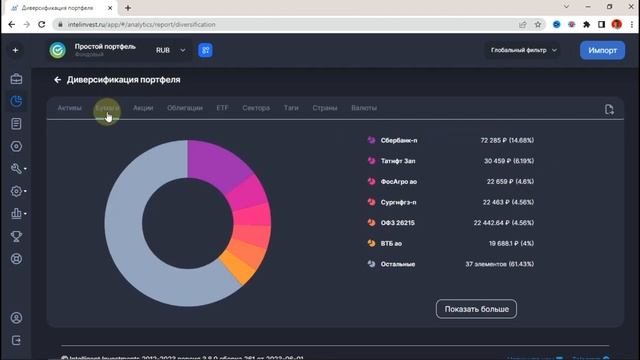The width and height of the screenshot is (640, 360).
Task: Open the user profile sidebar icon
Action: pos(16,318)
